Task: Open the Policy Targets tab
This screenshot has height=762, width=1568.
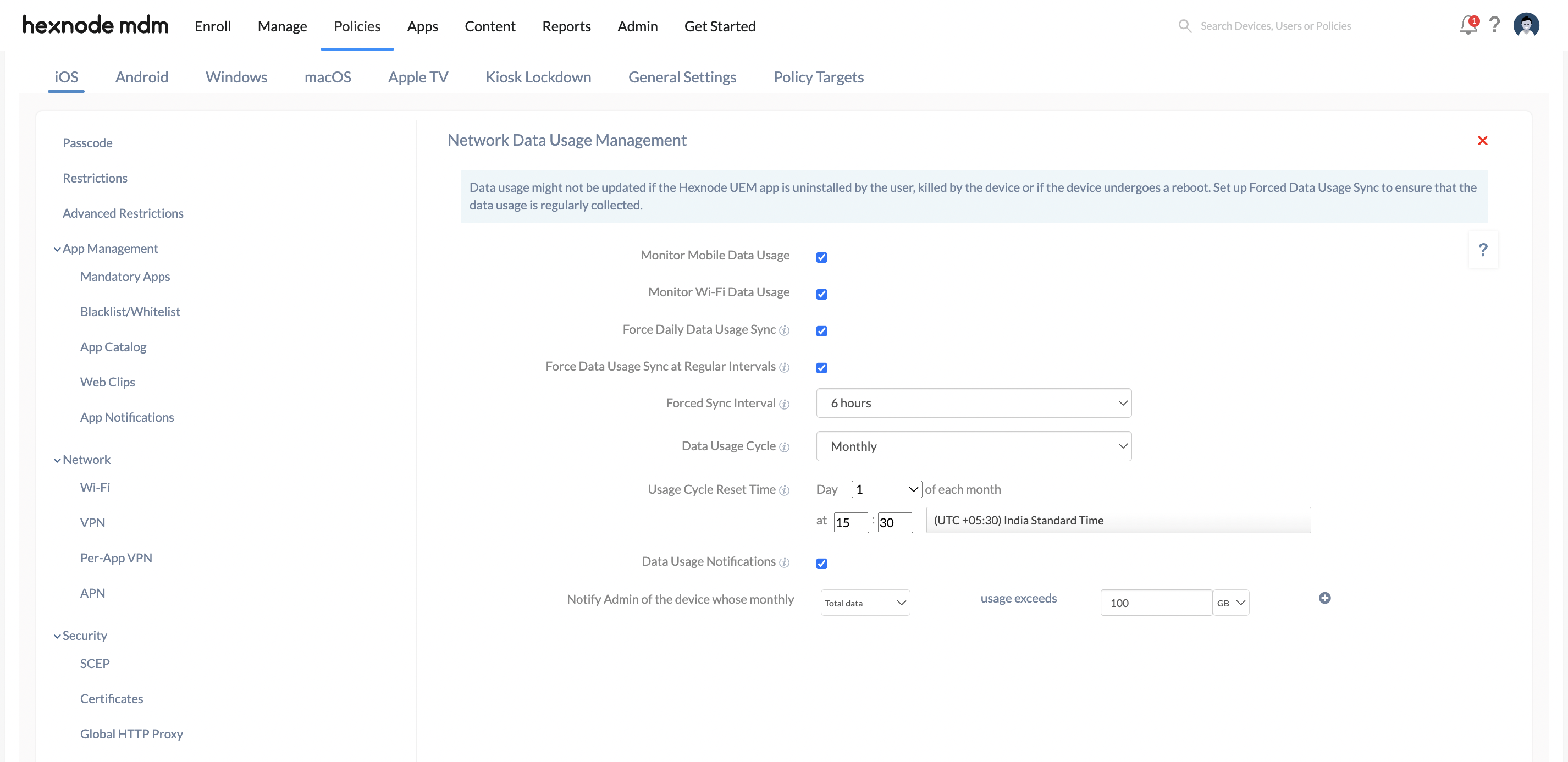Action: pyautogui.click(x=818, y=78)
